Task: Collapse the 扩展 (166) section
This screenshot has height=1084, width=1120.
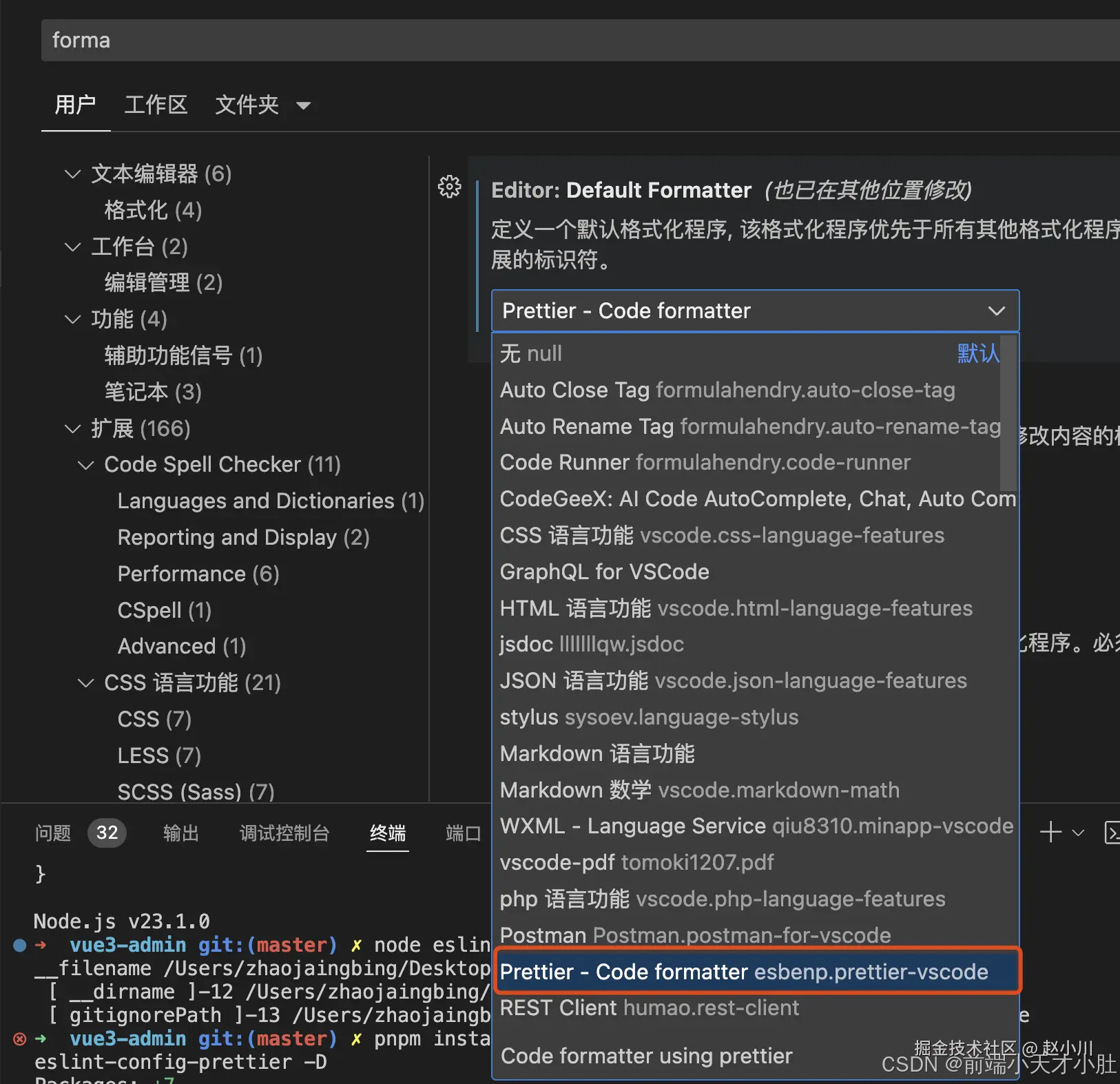Action: pos(73,428)
